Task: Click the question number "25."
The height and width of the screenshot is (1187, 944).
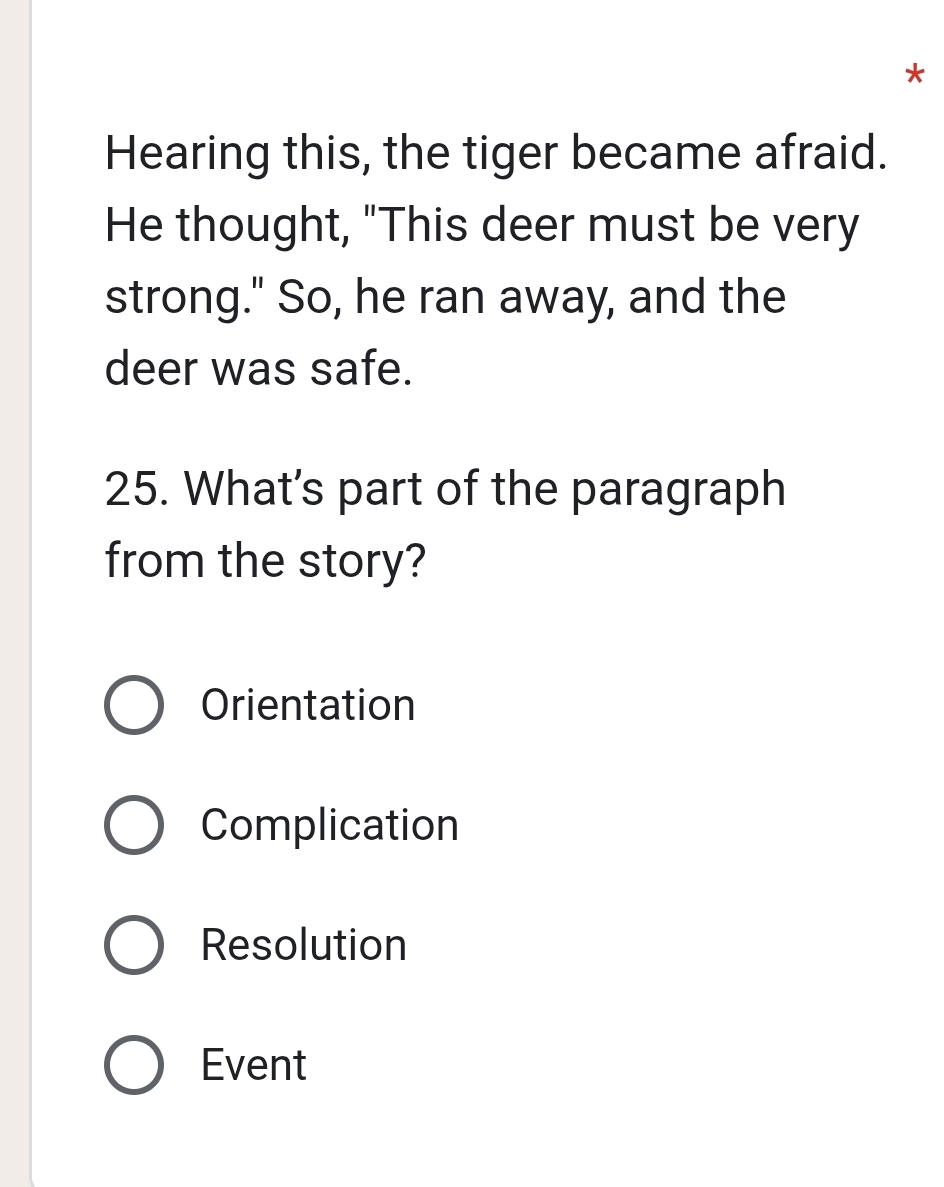Action: [138, 490]
